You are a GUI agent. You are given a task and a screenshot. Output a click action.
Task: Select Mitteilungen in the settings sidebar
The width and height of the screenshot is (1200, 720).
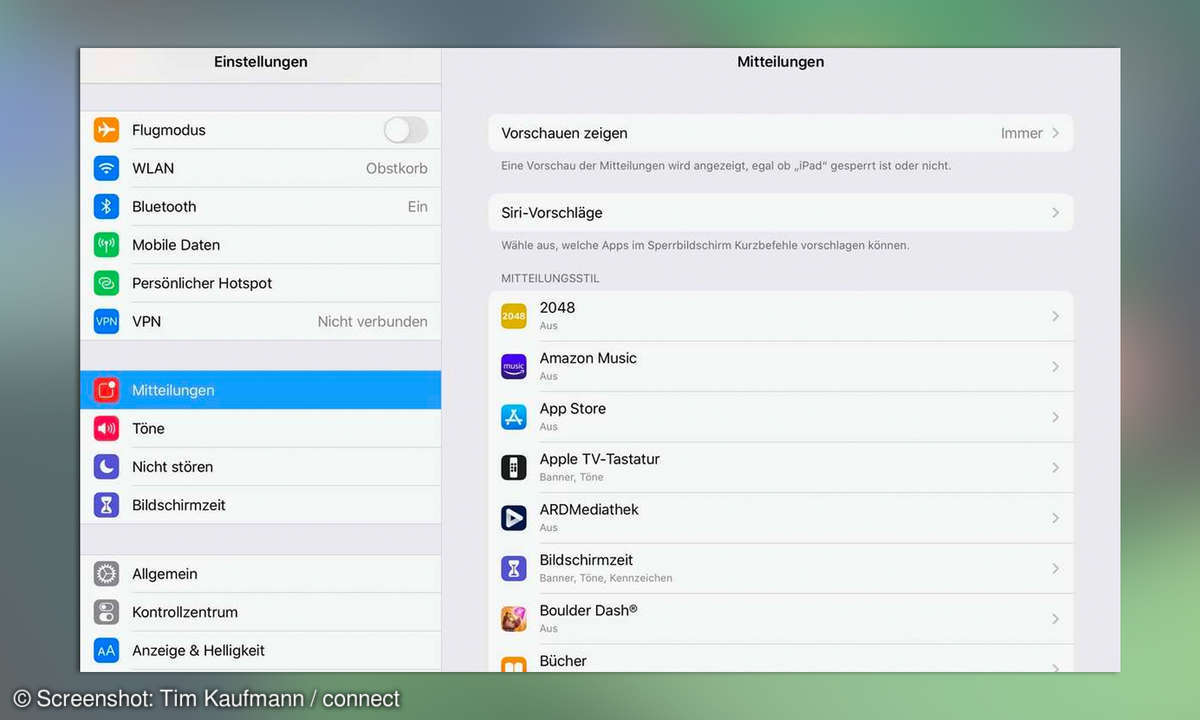tap(260, 390)
